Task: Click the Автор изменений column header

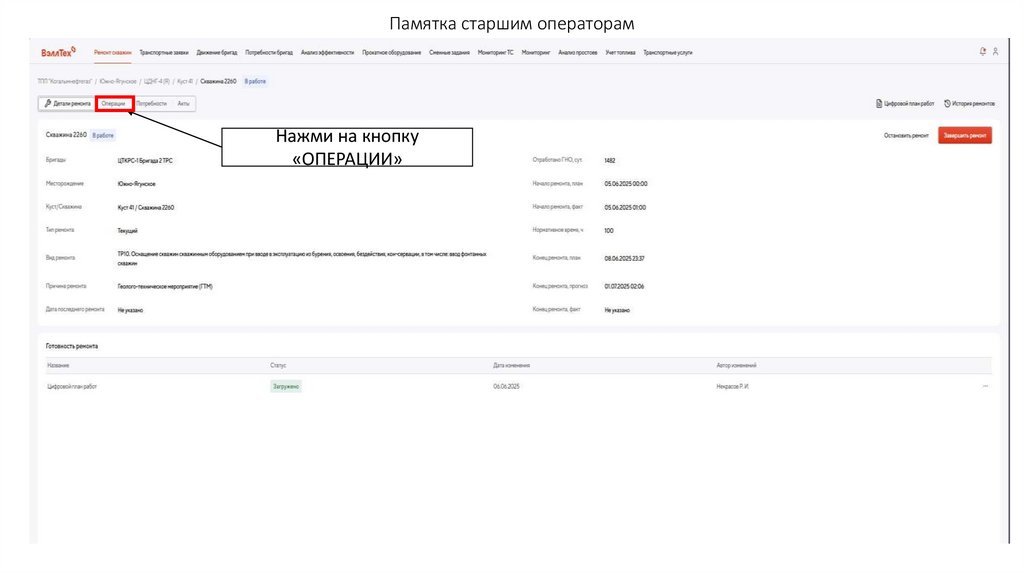Action: click(736, 365)
